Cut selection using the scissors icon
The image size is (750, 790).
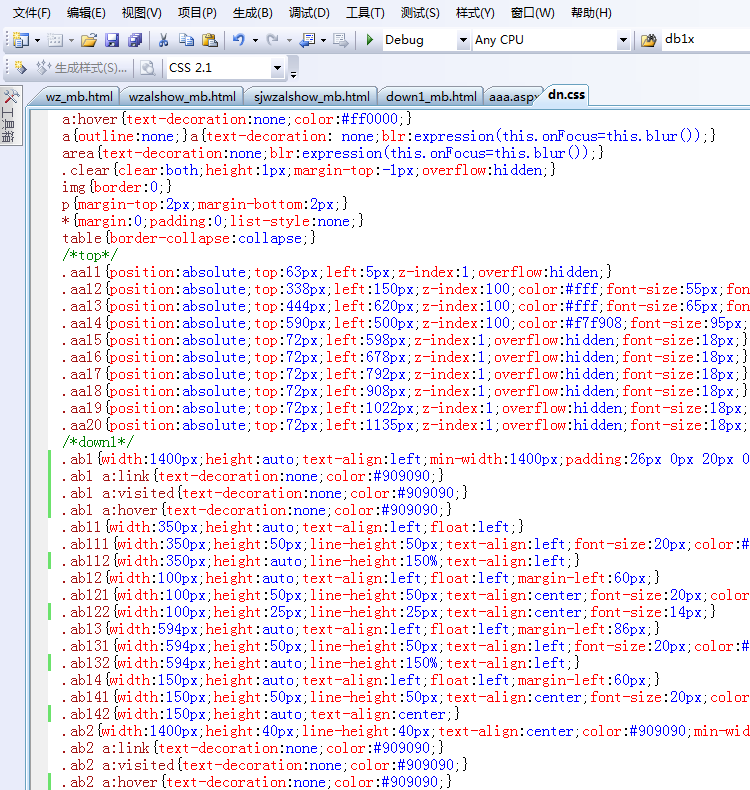[x=164, y=40]
